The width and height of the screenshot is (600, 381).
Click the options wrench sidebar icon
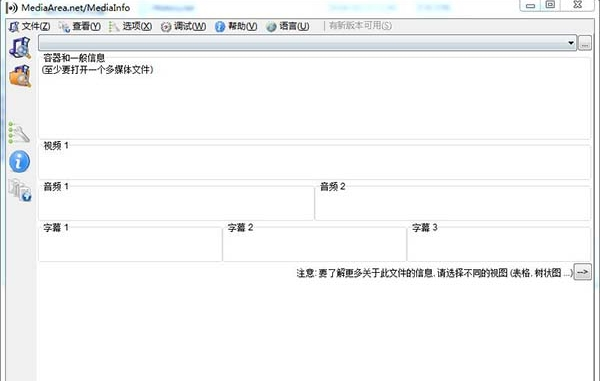19,133
